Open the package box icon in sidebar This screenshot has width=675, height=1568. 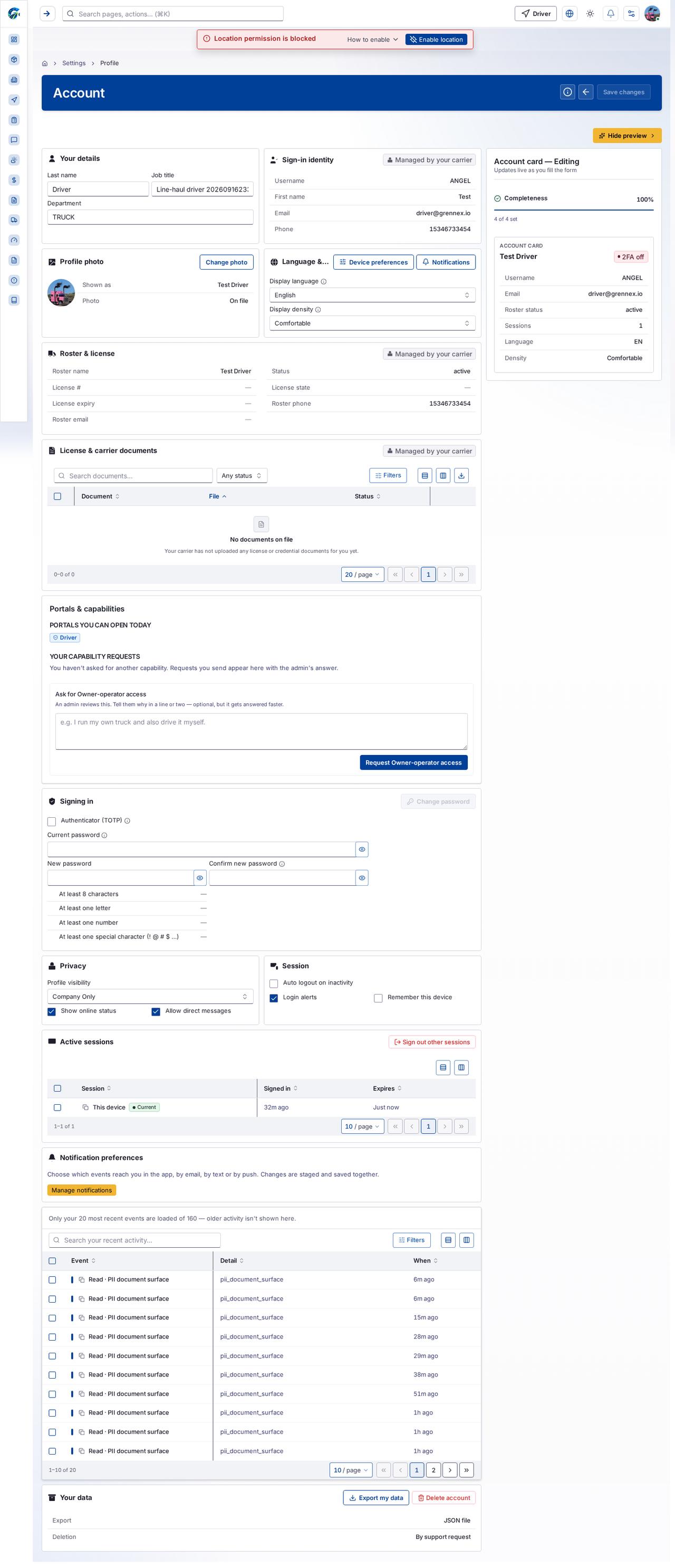click(14, 60)
